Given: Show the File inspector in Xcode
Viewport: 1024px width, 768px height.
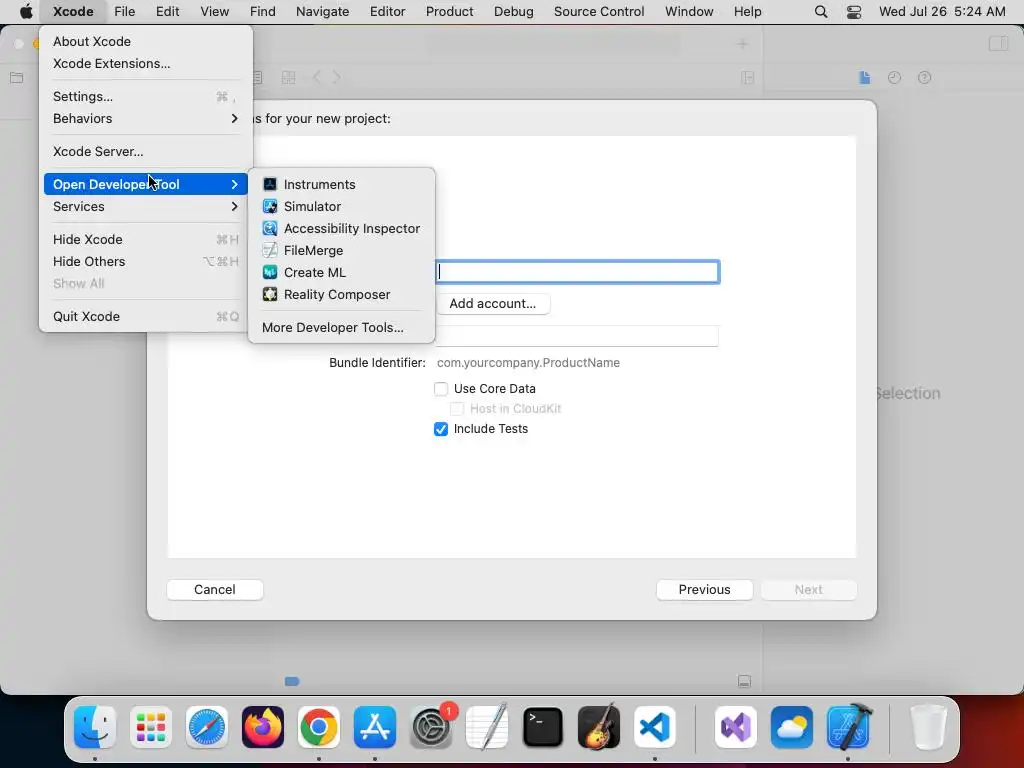Looking at the screenshot, I should [865, 78].
